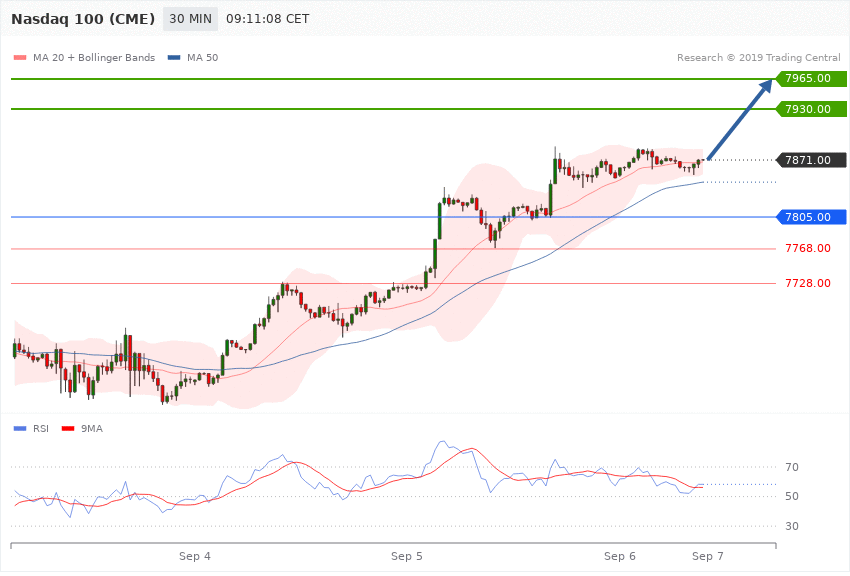
Task: Click the Sep 4 date axis label
Action: 195,556
